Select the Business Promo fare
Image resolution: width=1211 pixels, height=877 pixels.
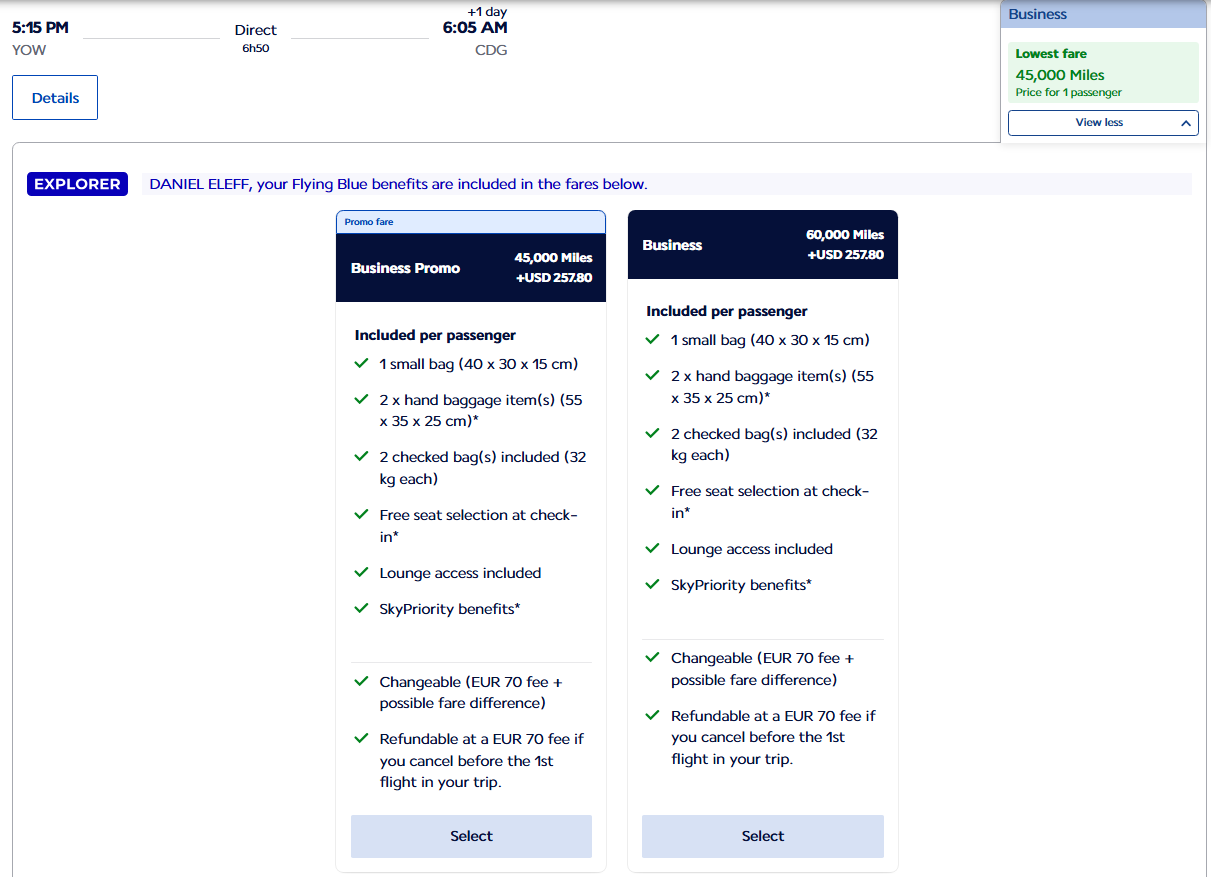(471, 836)
